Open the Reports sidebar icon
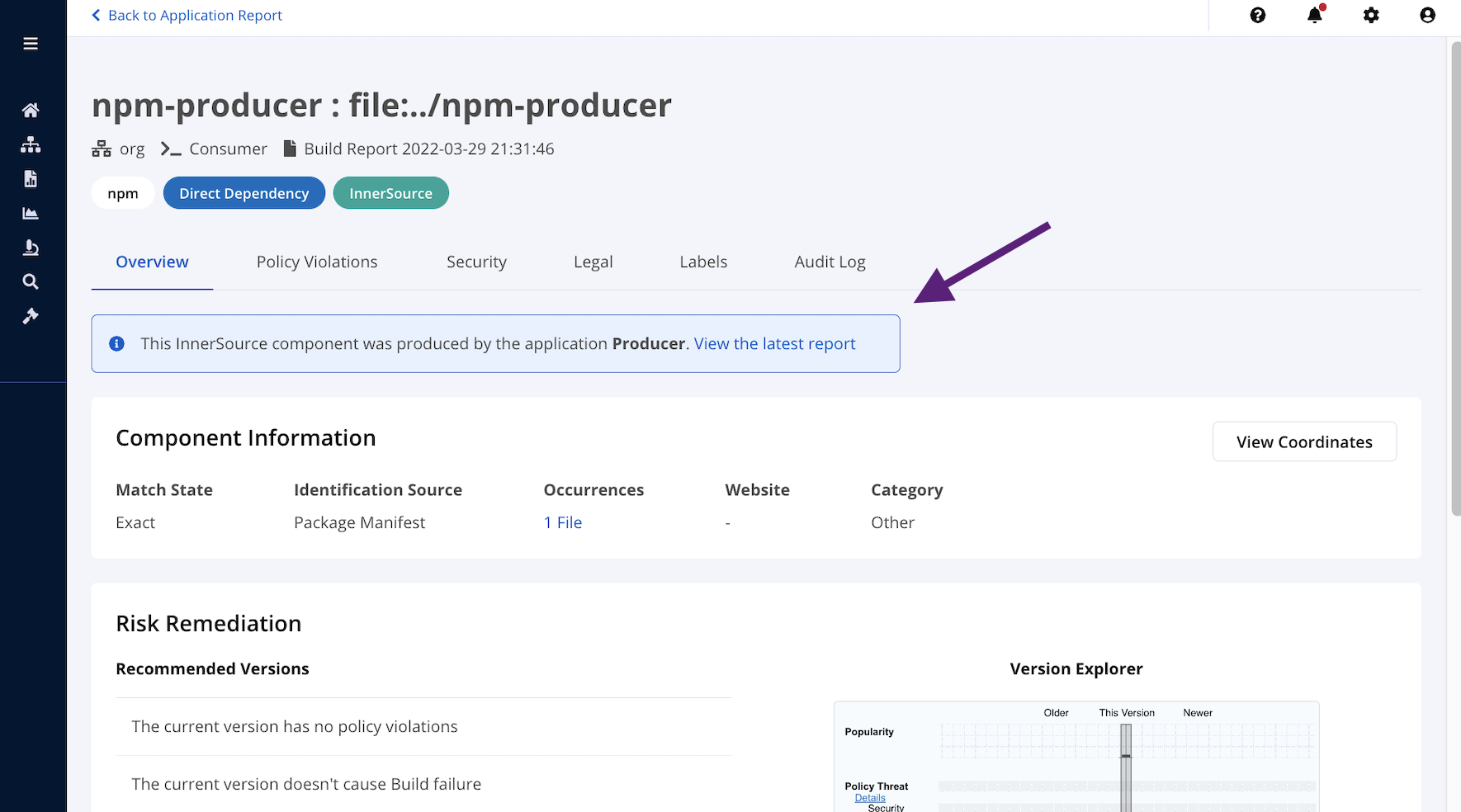This screenshot has width=1461, height=812. (x=31, y=179)
